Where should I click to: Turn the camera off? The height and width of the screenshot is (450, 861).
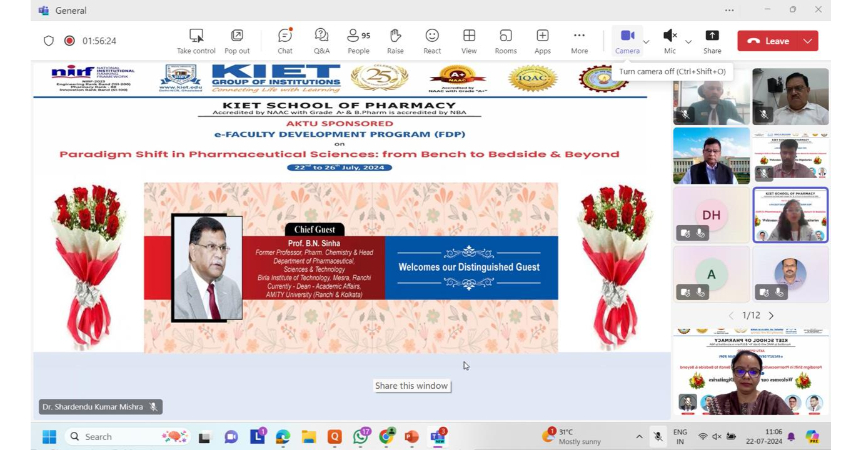[x=627, y=41]
